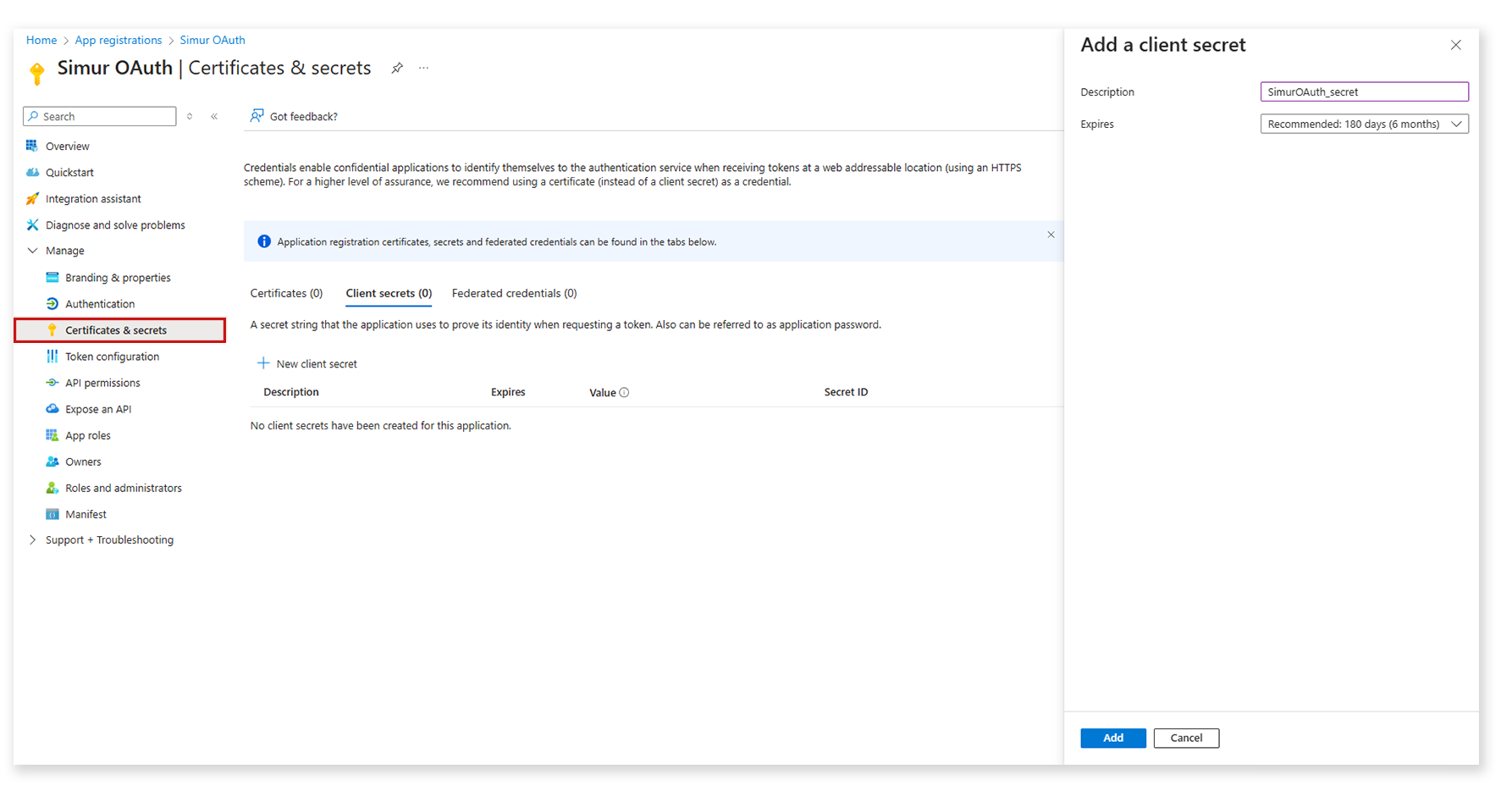Image resolution: width=1512 pixels, height=791 pixels.
Task: Switch to the Federated credentials tab
Action: [514, 292]
